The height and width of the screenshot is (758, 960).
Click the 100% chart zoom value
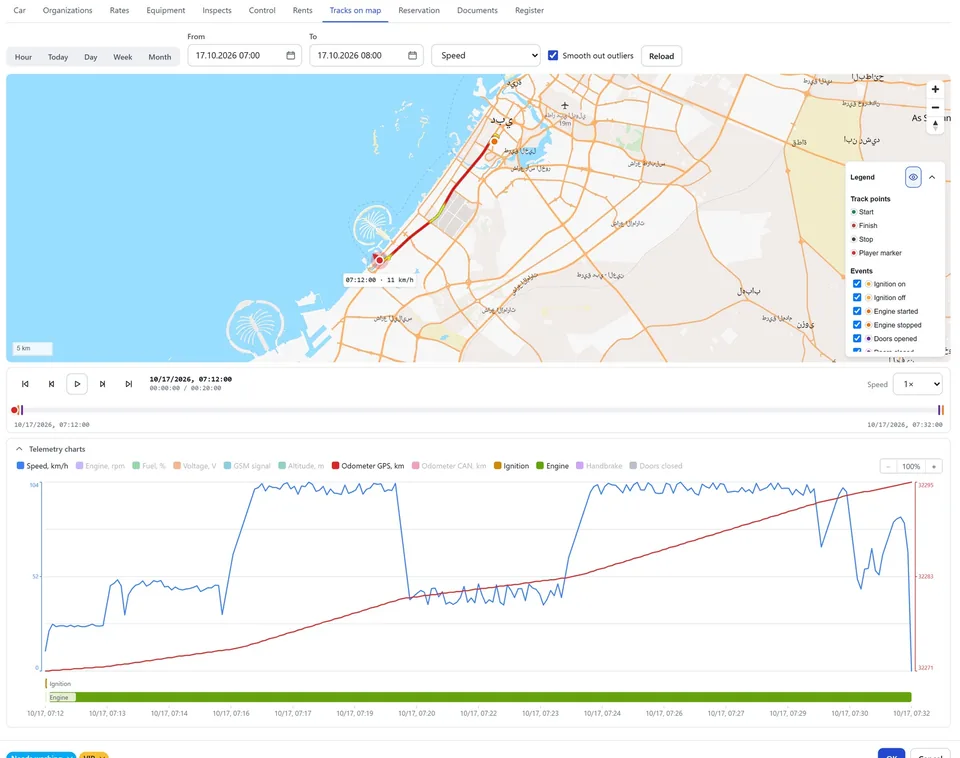click(x=910, y=467)
